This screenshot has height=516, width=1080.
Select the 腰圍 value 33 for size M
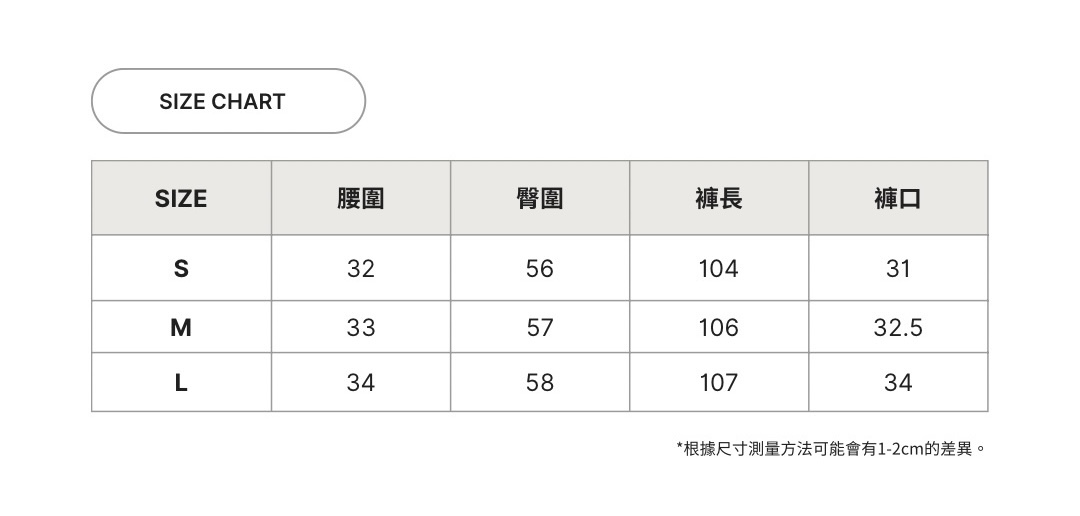(x=361, y=328)
